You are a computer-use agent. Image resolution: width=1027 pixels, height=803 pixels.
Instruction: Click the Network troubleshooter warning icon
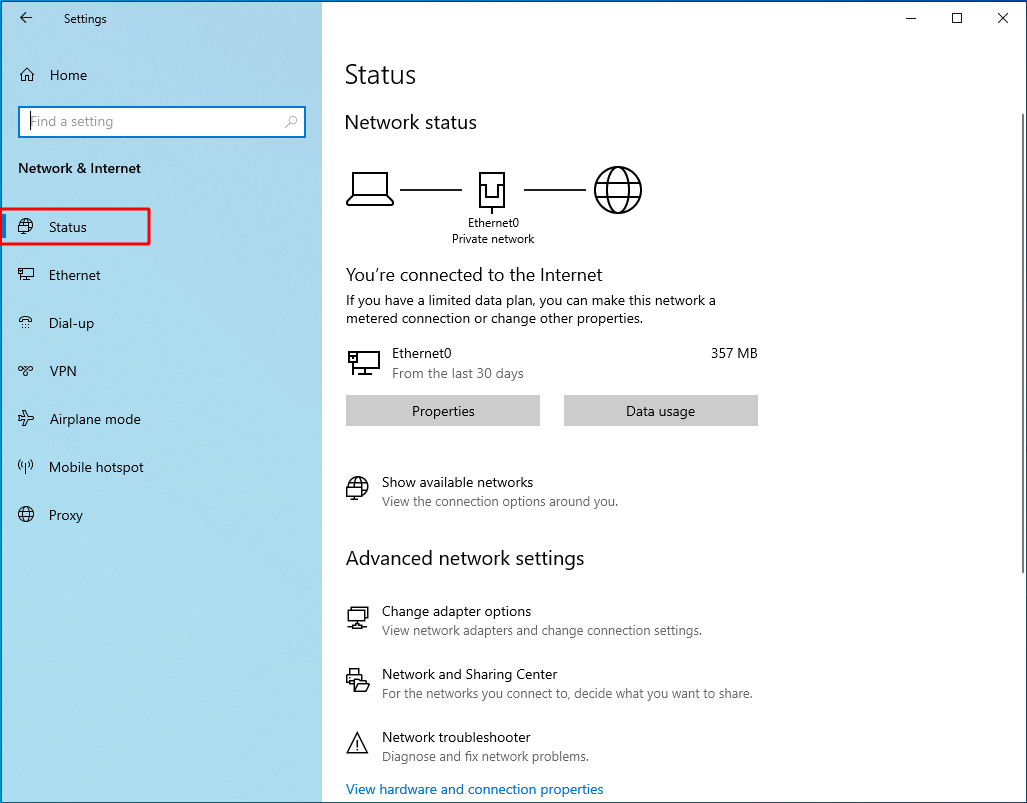(357, 743)
